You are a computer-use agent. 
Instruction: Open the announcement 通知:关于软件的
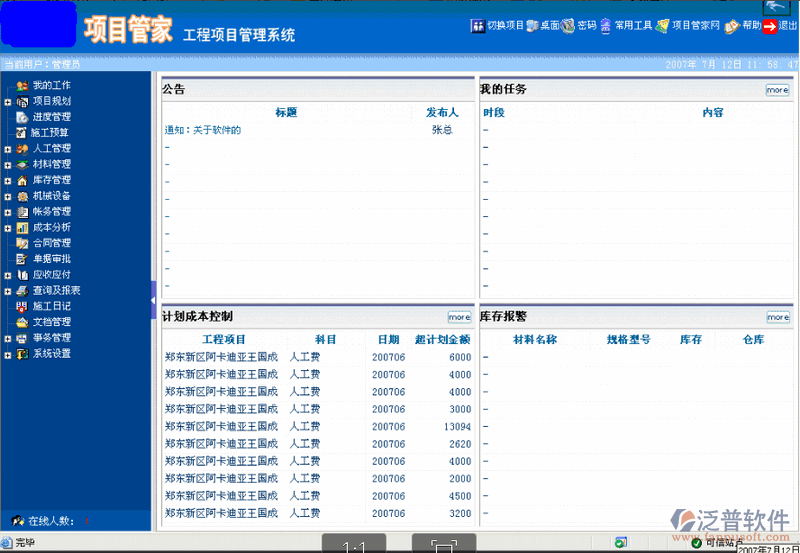click(x=203, y=130)
